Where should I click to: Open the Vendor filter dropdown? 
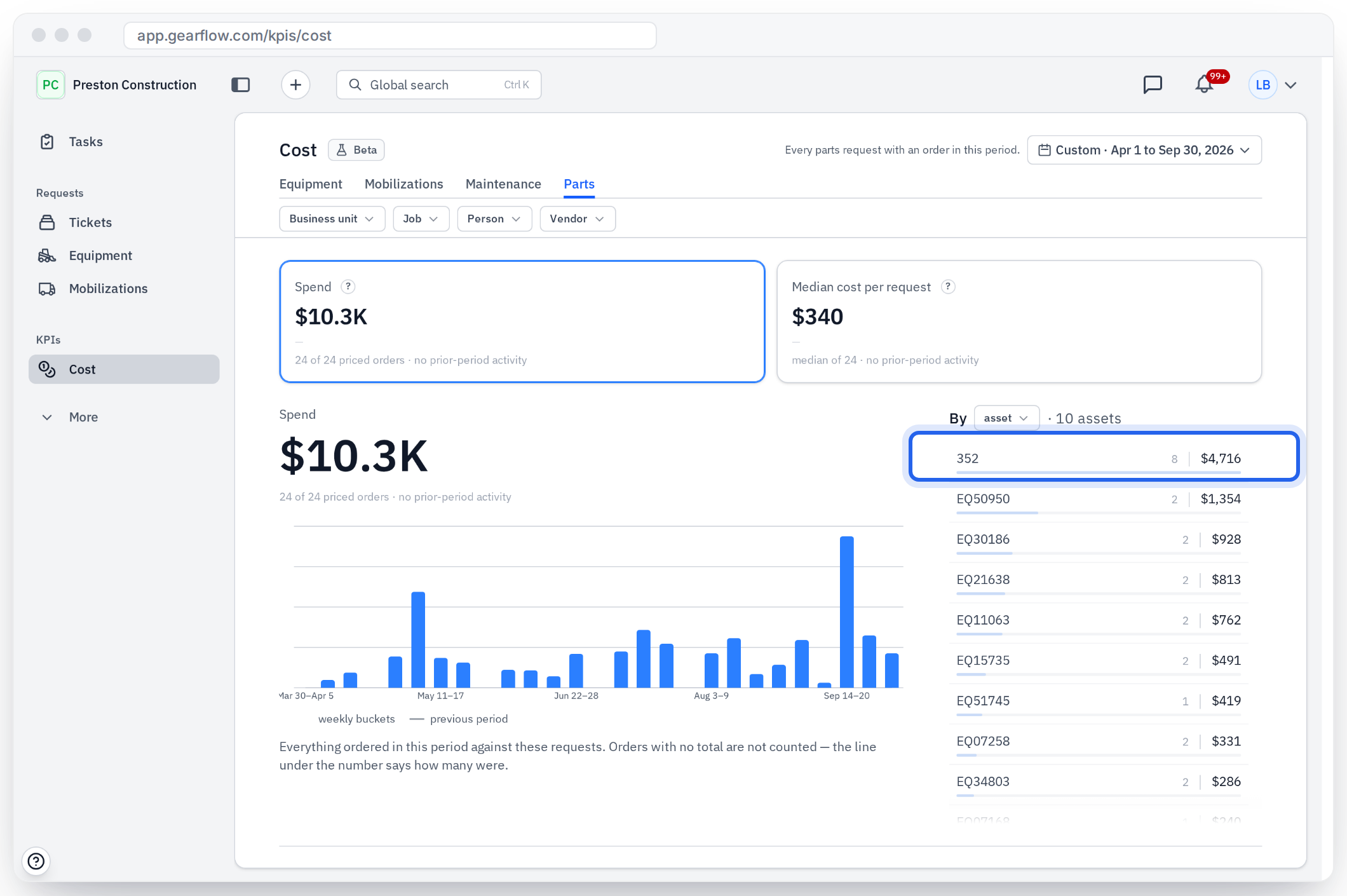pos(578,219)
